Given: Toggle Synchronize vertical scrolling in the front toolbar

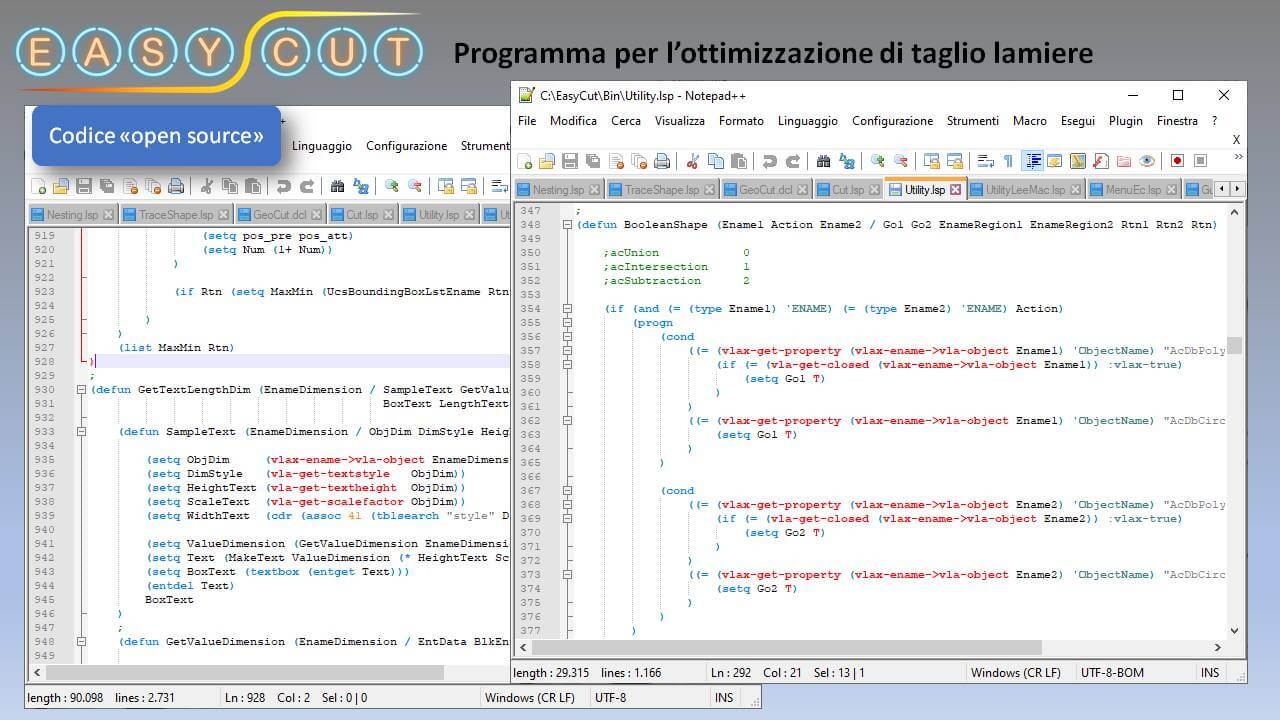Looking at the screenshot, I should 932,161.
